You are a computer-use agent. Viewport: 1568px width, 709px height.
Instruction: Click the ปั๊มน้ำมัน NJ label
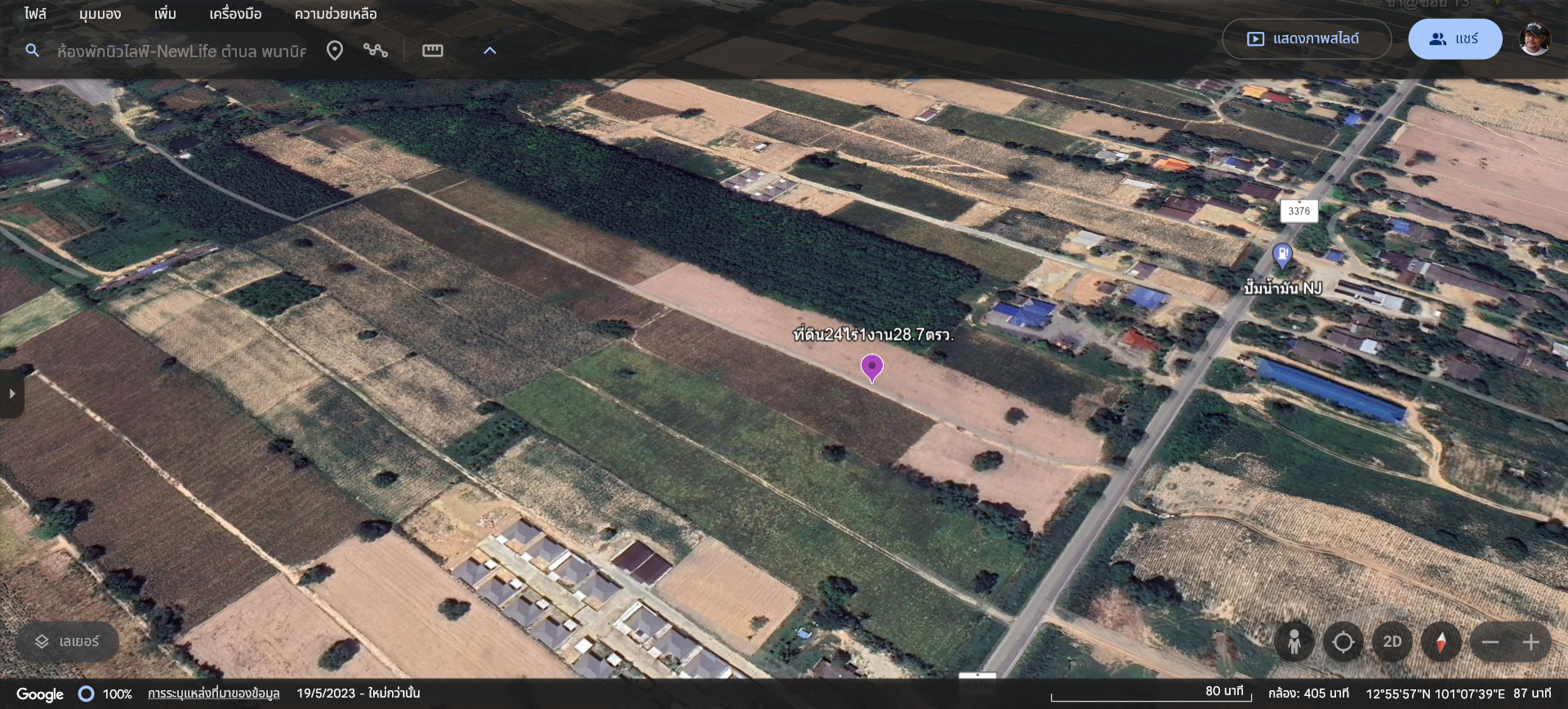(1282, 288)
